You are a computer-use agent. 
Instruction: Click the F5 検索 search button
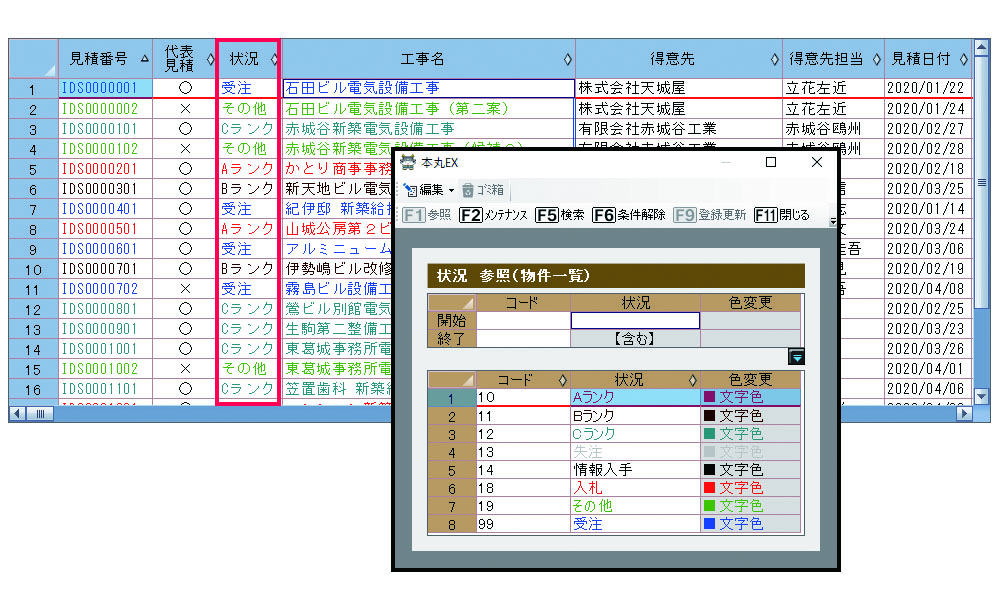560,214
